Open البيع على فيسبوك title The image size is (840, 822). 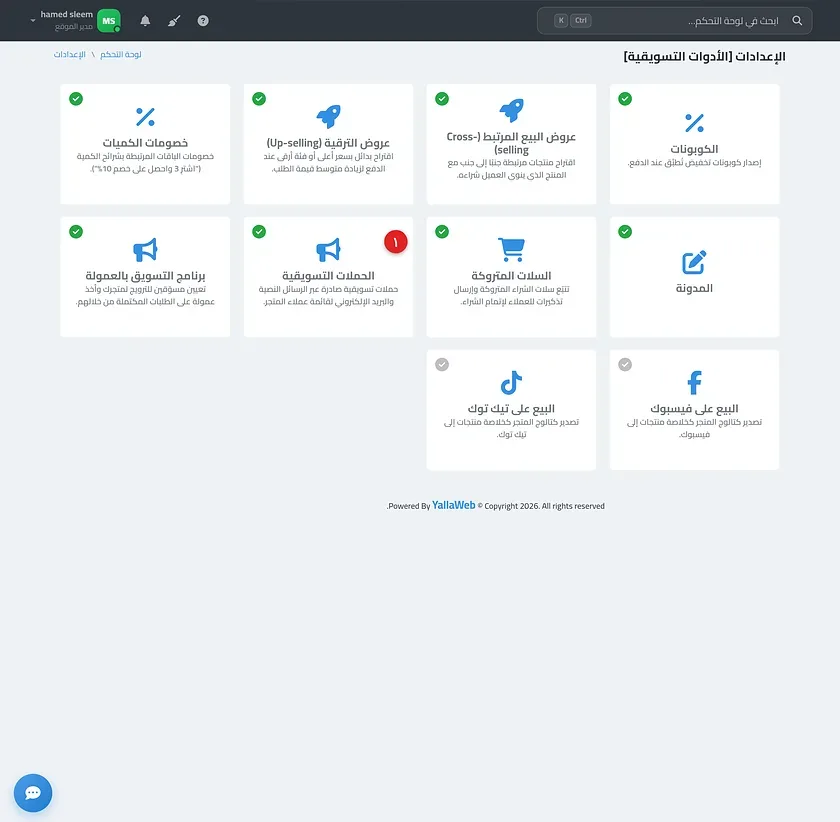[694, 409]
